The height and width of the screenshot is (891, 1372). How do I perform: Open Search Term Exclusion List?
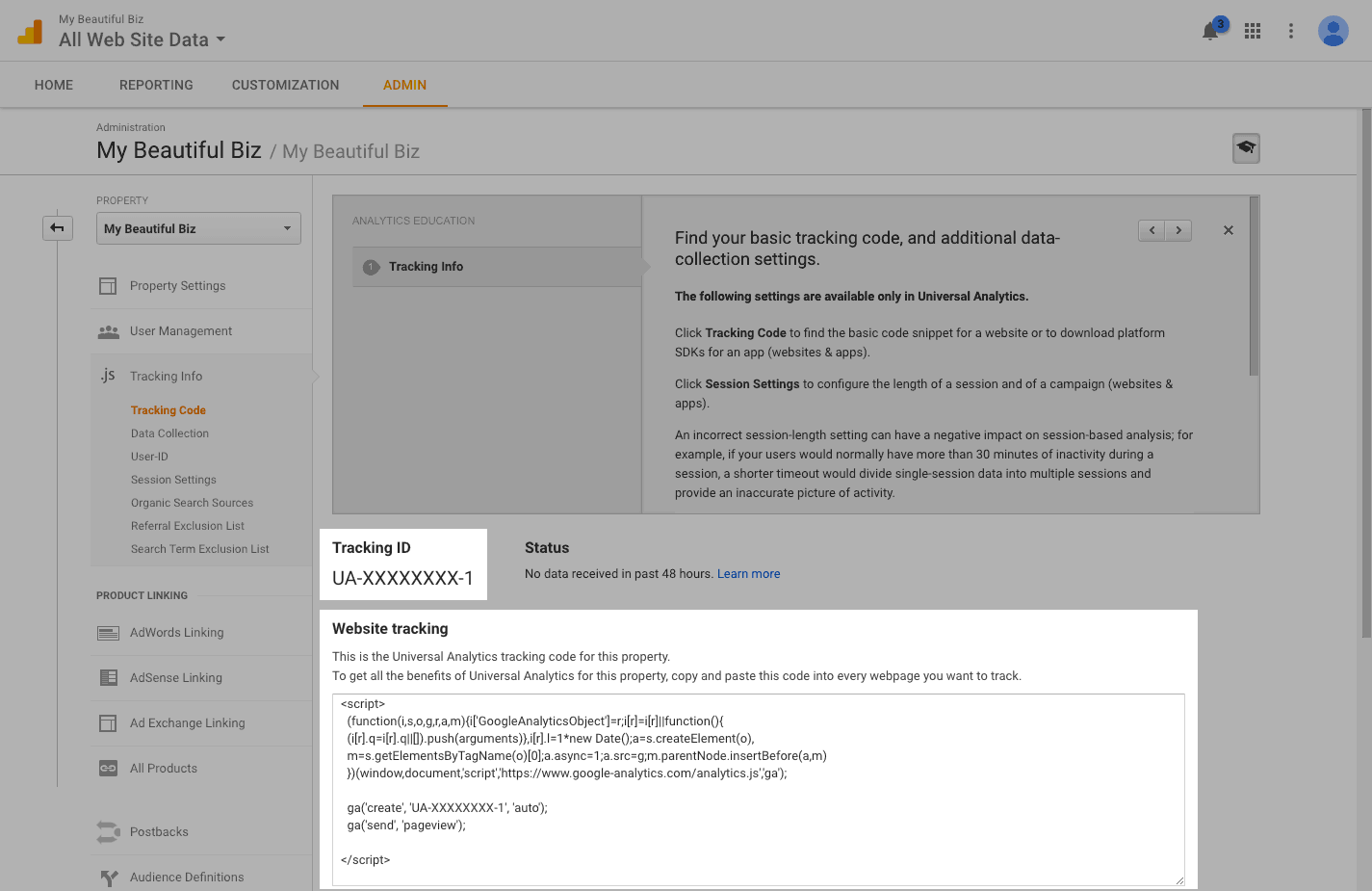tap(200, 549)
